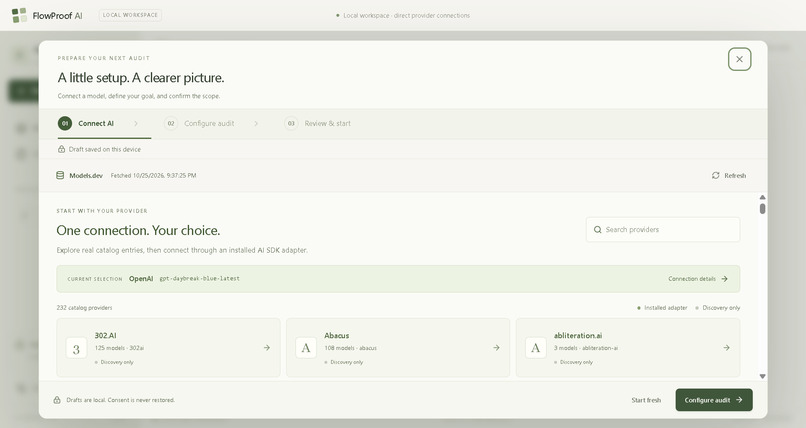The image size is (806, 428).
Task: Click the 108 models abacus text
Action: click(350, 348)
